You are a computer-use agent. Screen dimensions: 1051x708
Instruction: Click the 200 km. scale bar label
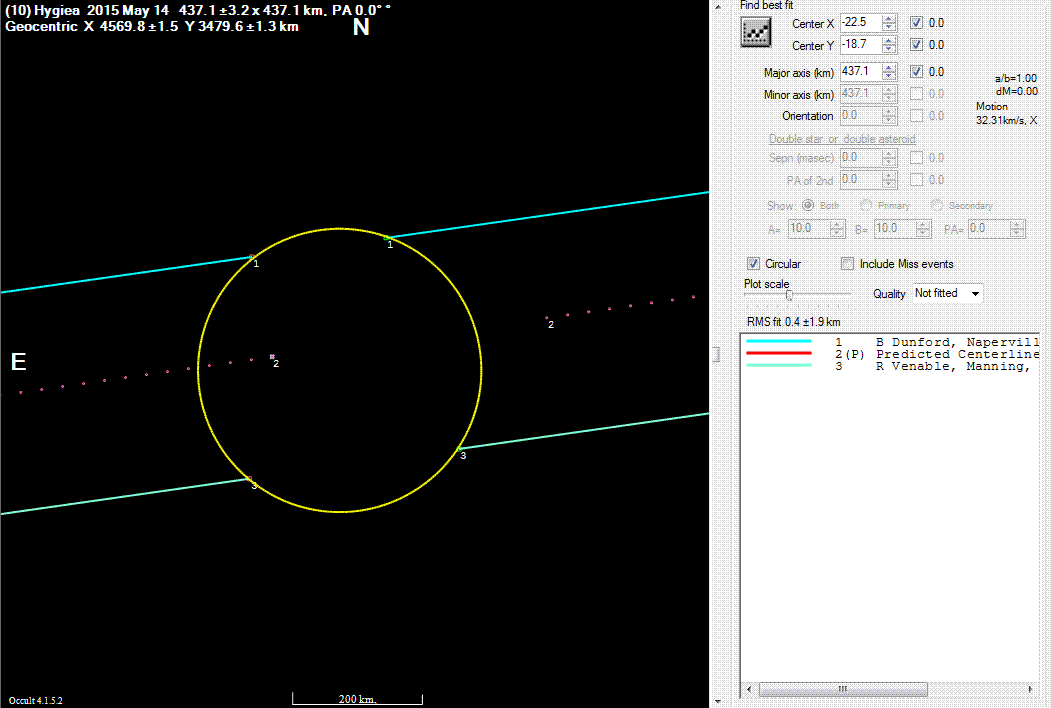pyautogui.click(x=357, y=699)
